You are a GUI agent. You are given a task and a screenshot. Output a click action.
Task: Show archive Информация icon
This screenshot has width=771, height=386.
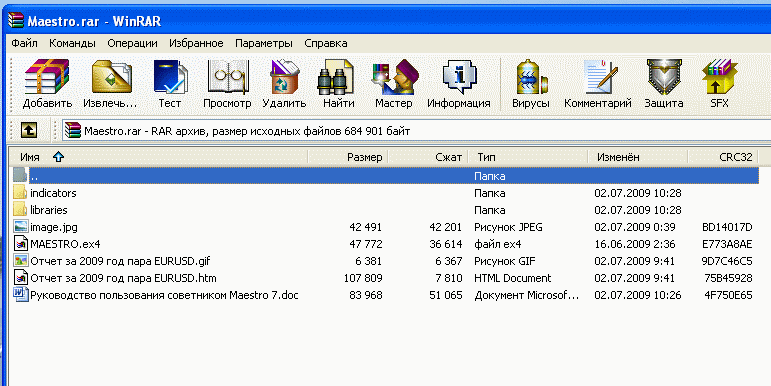(459, 77)
